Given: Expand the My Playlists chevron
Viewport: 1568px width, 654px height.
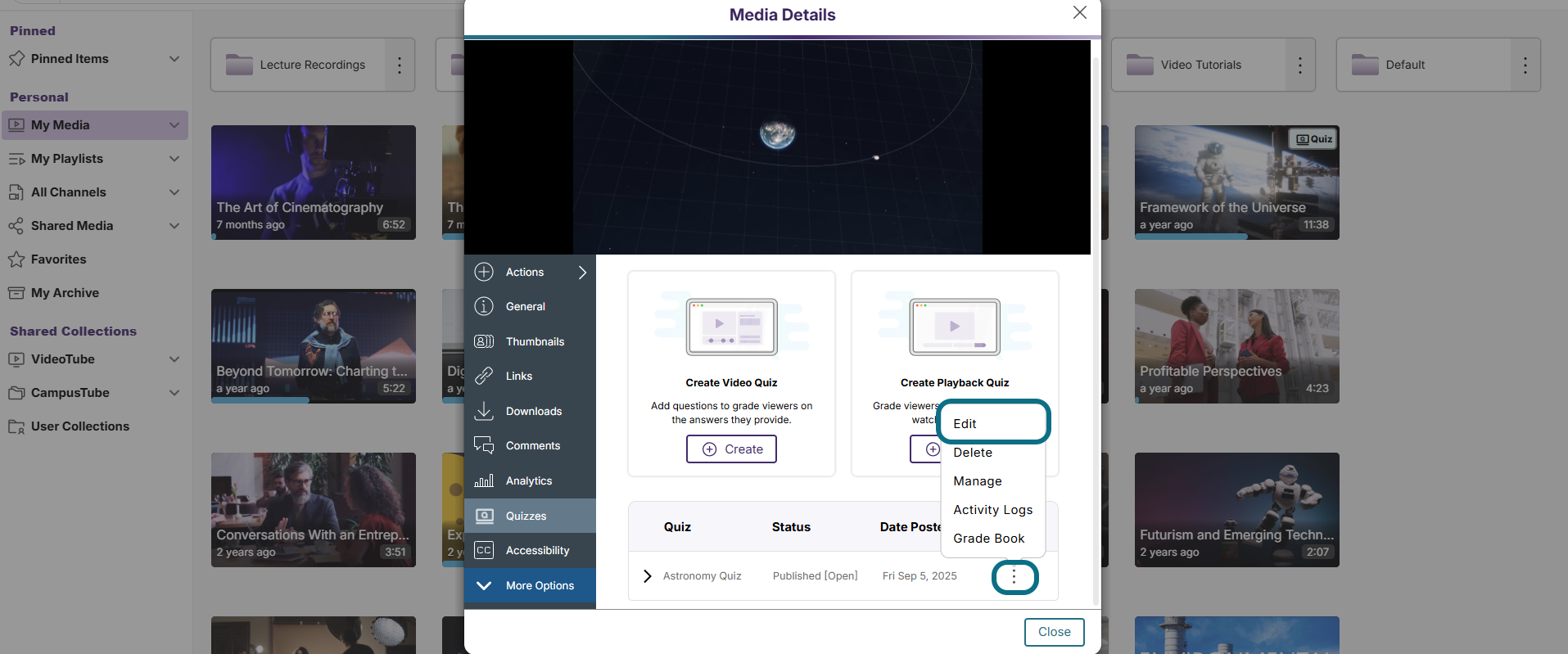Looking at the screenshot, I should point(174,159).
